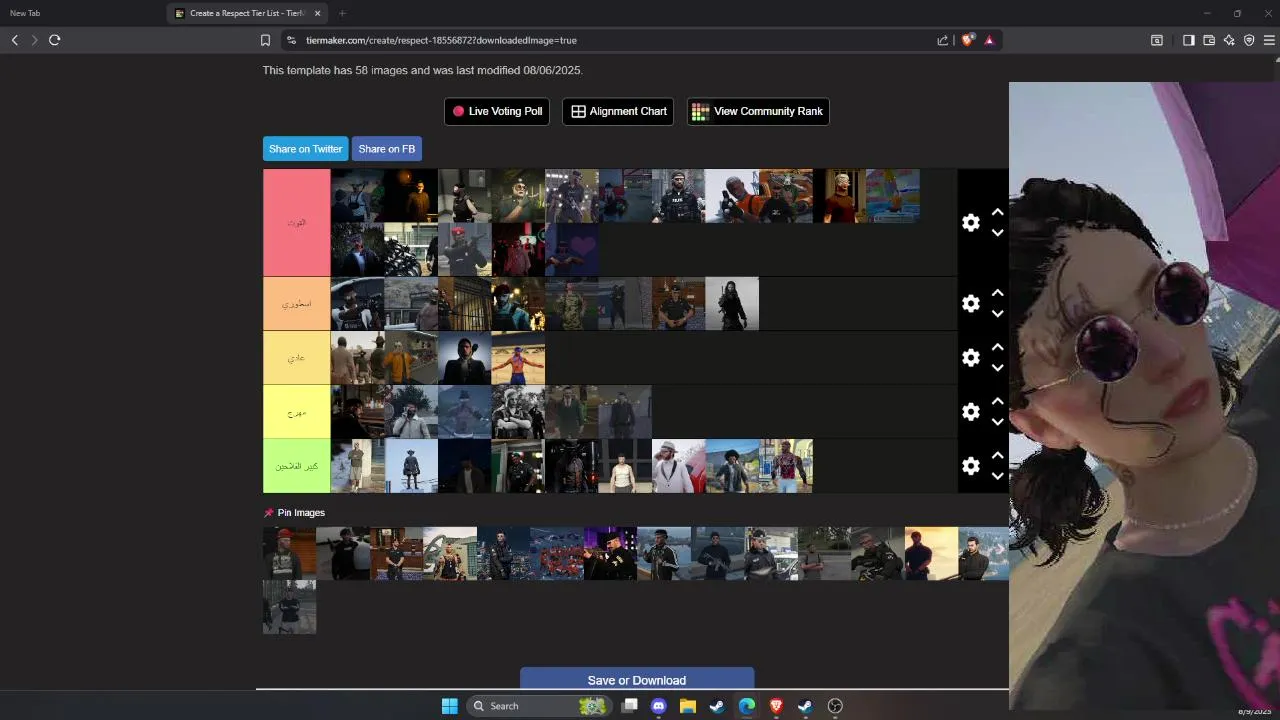Close the Create a Respect Tier List tab
Image resolution: width=1280 pixels, height=720 pixels.
(x=318, y=13)
